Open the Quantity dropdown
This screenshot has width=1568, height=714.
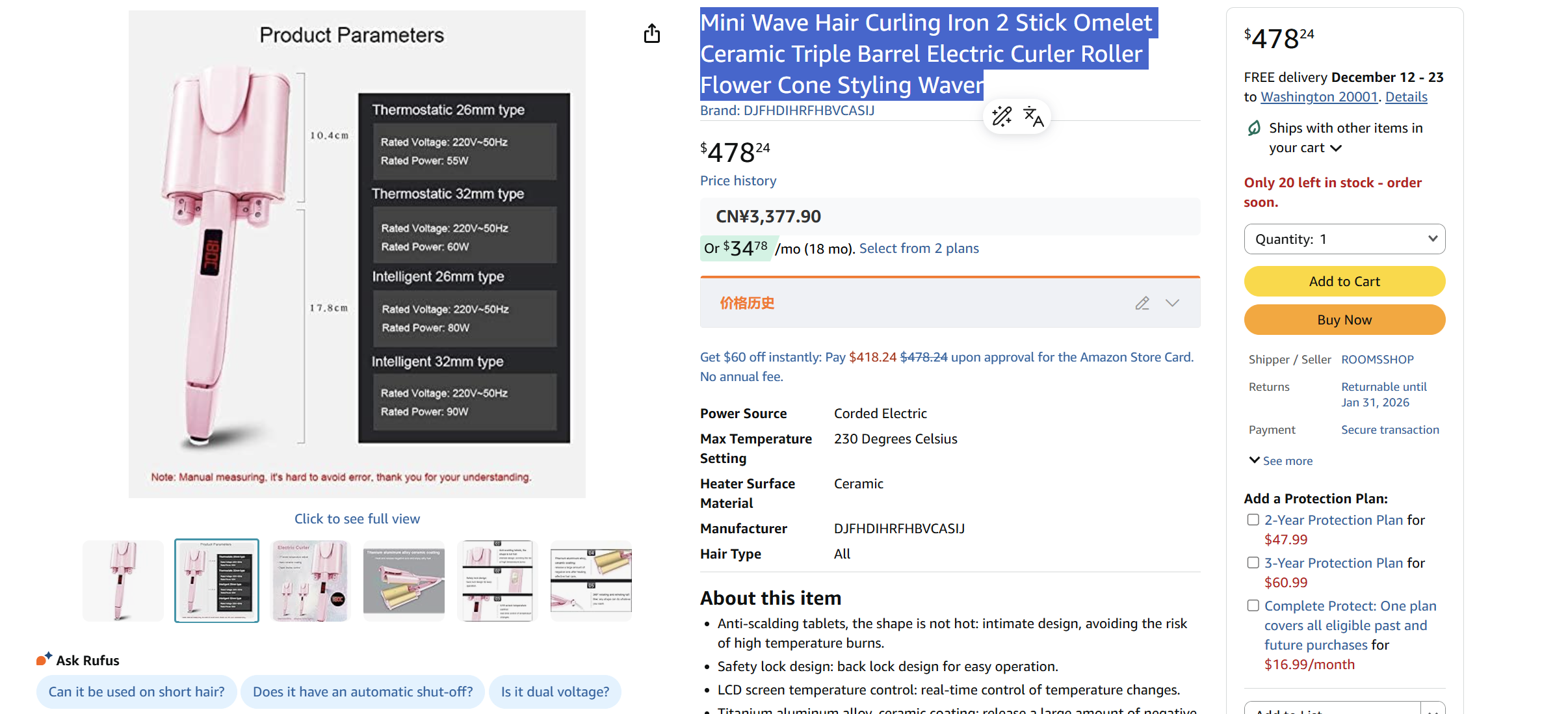1344,239
